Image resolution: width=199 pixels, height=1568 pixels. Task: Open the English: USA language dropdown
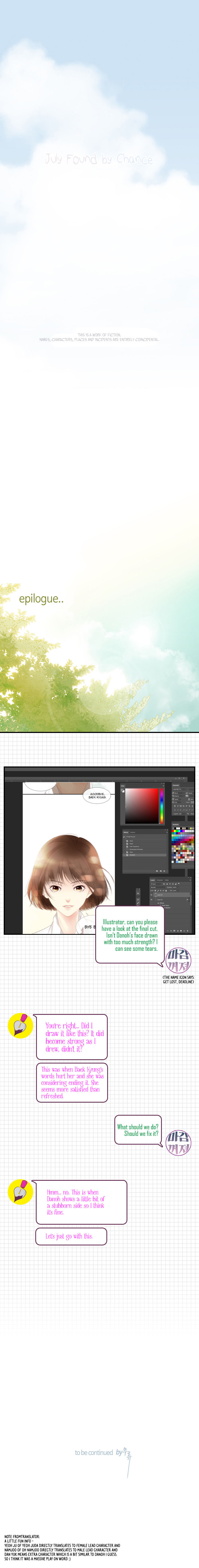pos(178,814)
